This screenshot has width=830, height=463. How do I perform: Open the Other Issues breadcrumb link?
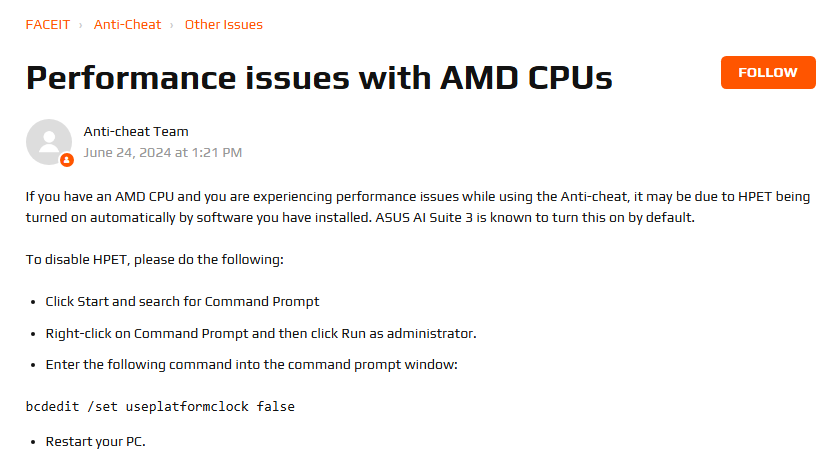pyautogui.click(x=223, y=25)
